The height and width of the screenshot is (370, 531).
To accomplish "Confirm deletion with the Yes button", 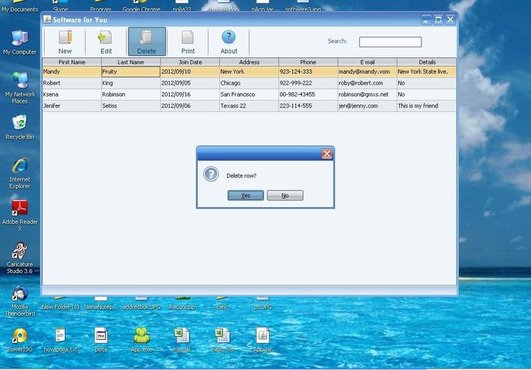I will click(x=246, y=195).
